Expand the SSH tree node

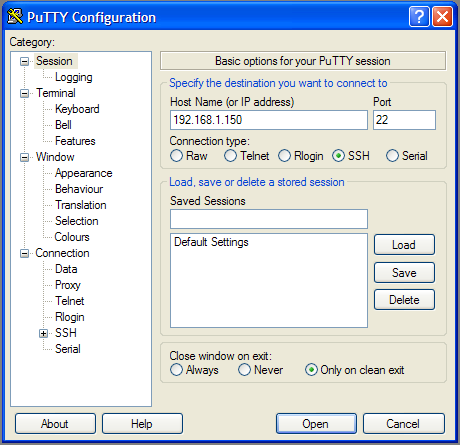43,333
